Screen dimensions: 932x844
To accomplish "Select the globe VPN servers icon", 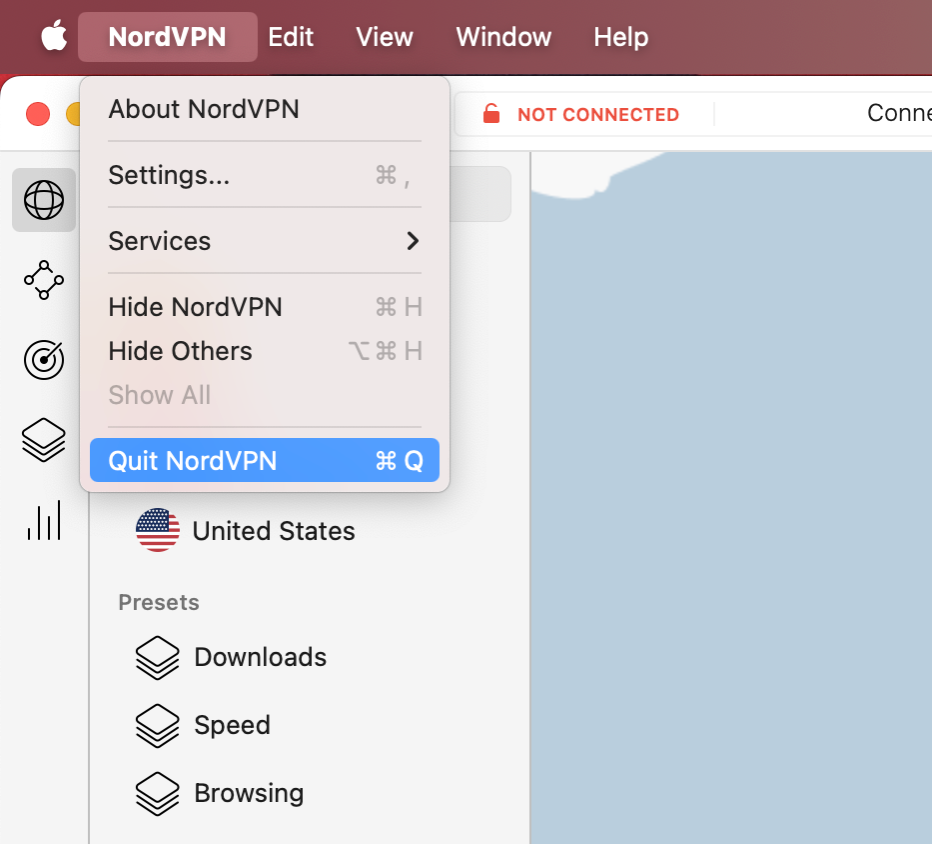I will pyautogui.click(x=43, y=199).
